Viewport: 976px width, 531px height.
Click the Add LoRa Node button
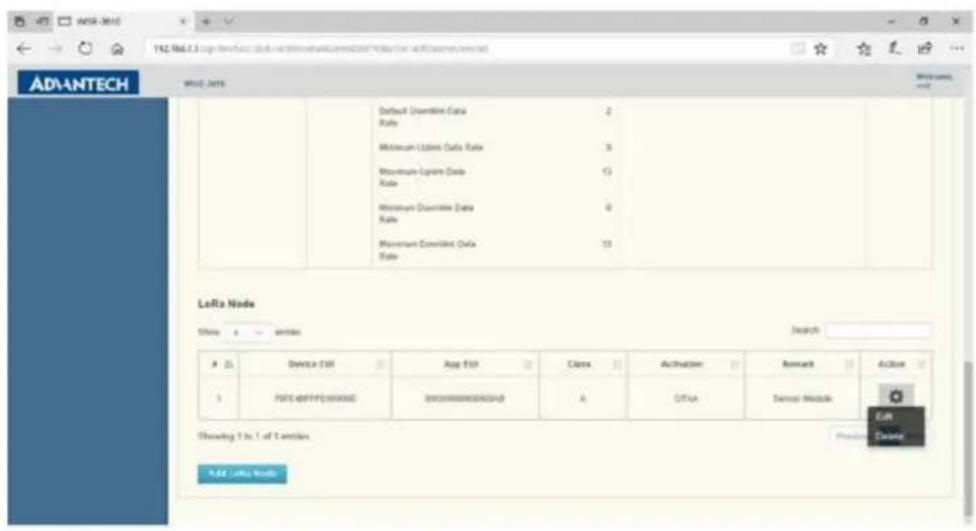click(242, 474)
